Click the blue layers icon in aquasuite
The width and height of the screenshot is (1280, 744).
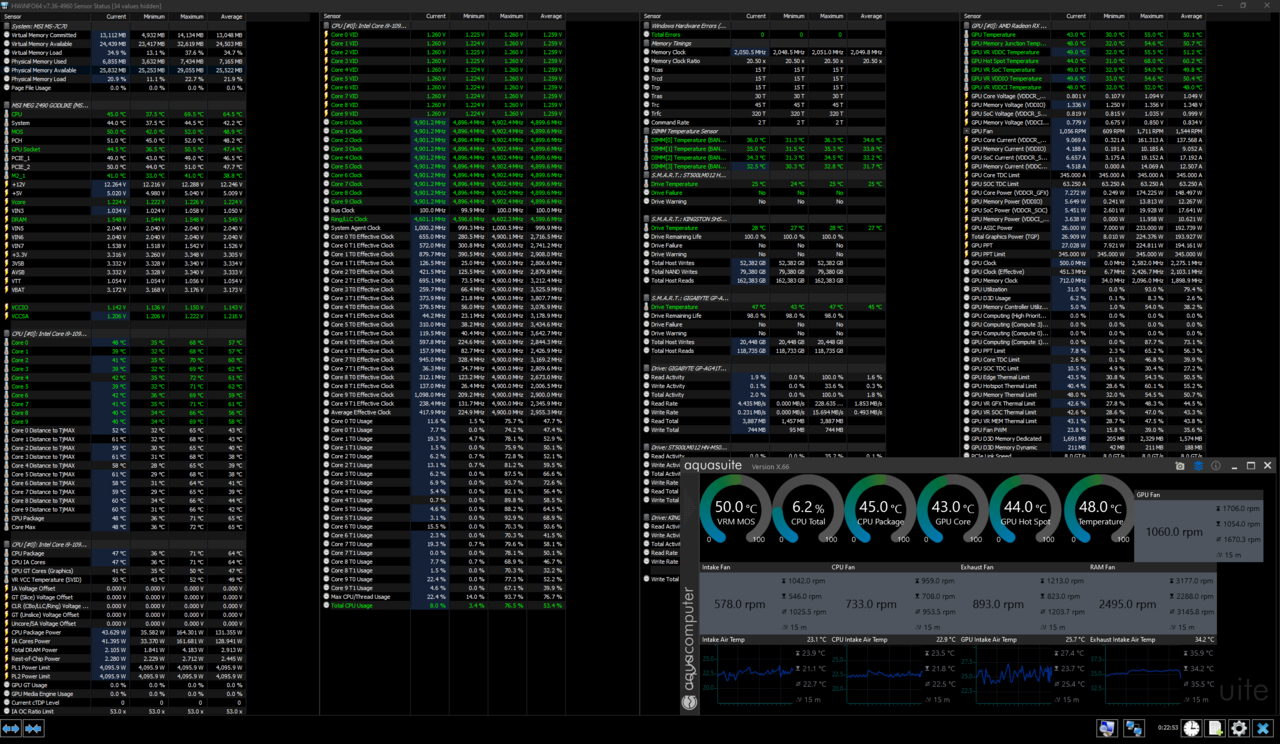point(1198,466)
